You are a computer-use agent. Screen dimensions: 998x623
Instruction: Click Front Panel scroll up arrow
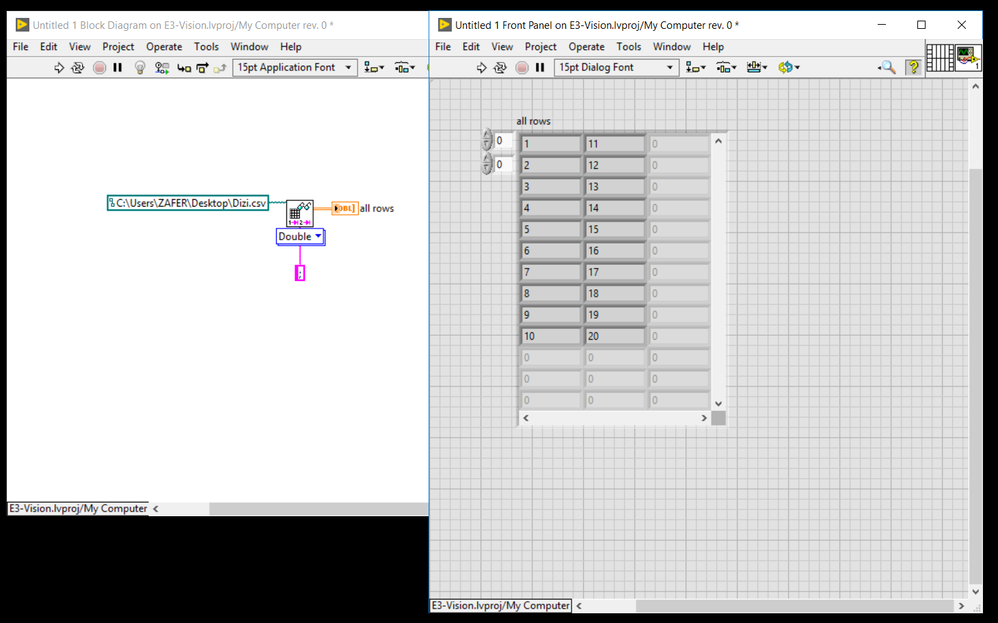pyautogui.click(x=976, y=87)
